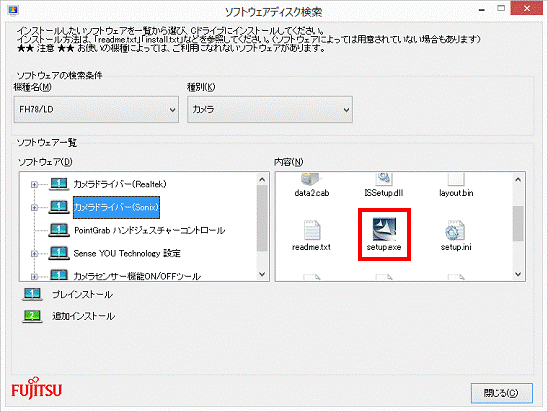The height and width of the screenshot is (412, 548).
Task: Close the window with red X
Action: click(x=527, y=8)
